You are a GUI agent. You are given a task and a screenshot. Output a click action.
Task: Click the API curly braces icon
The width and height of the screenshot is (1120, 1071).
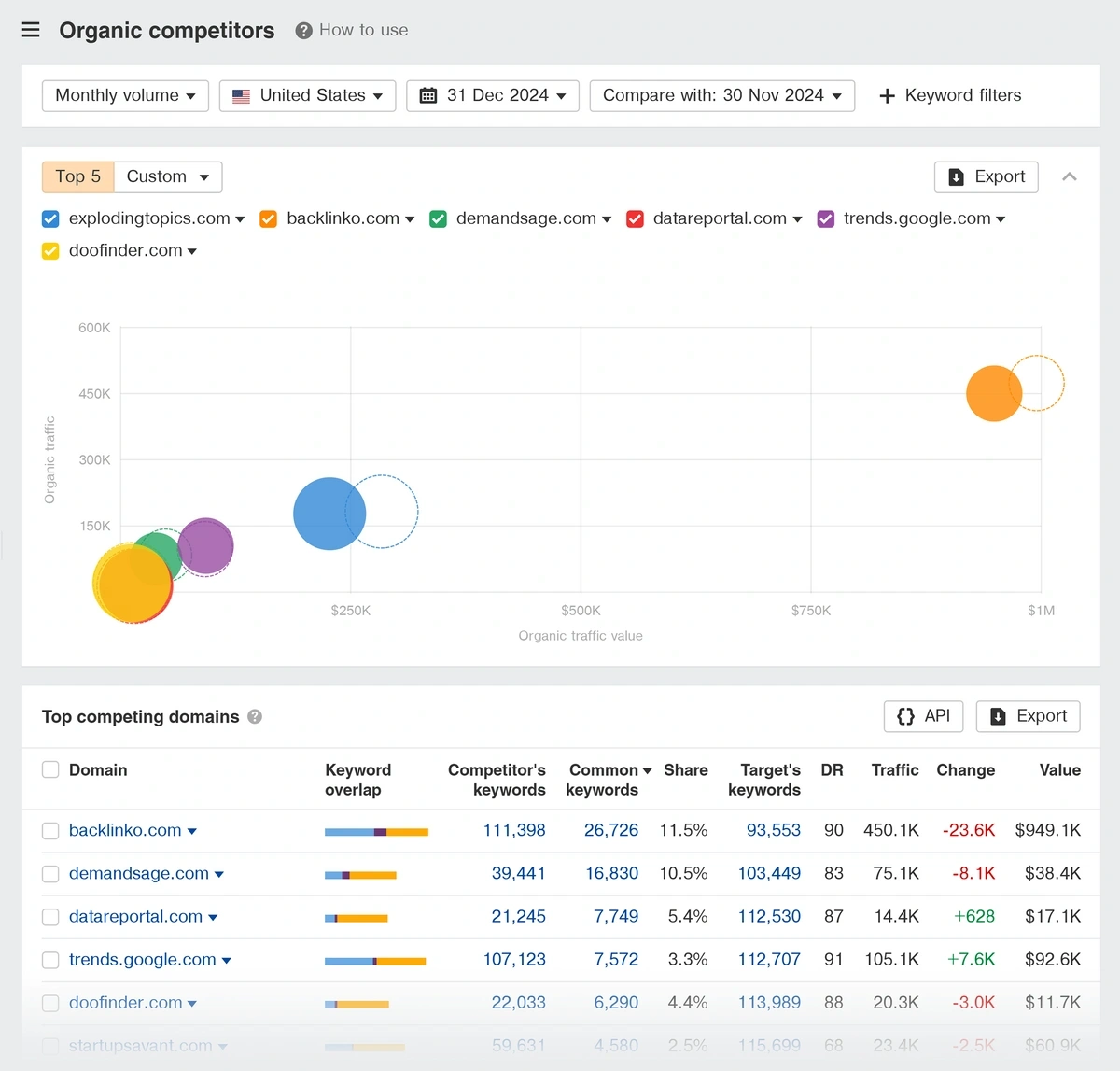(x=905, y=716)
